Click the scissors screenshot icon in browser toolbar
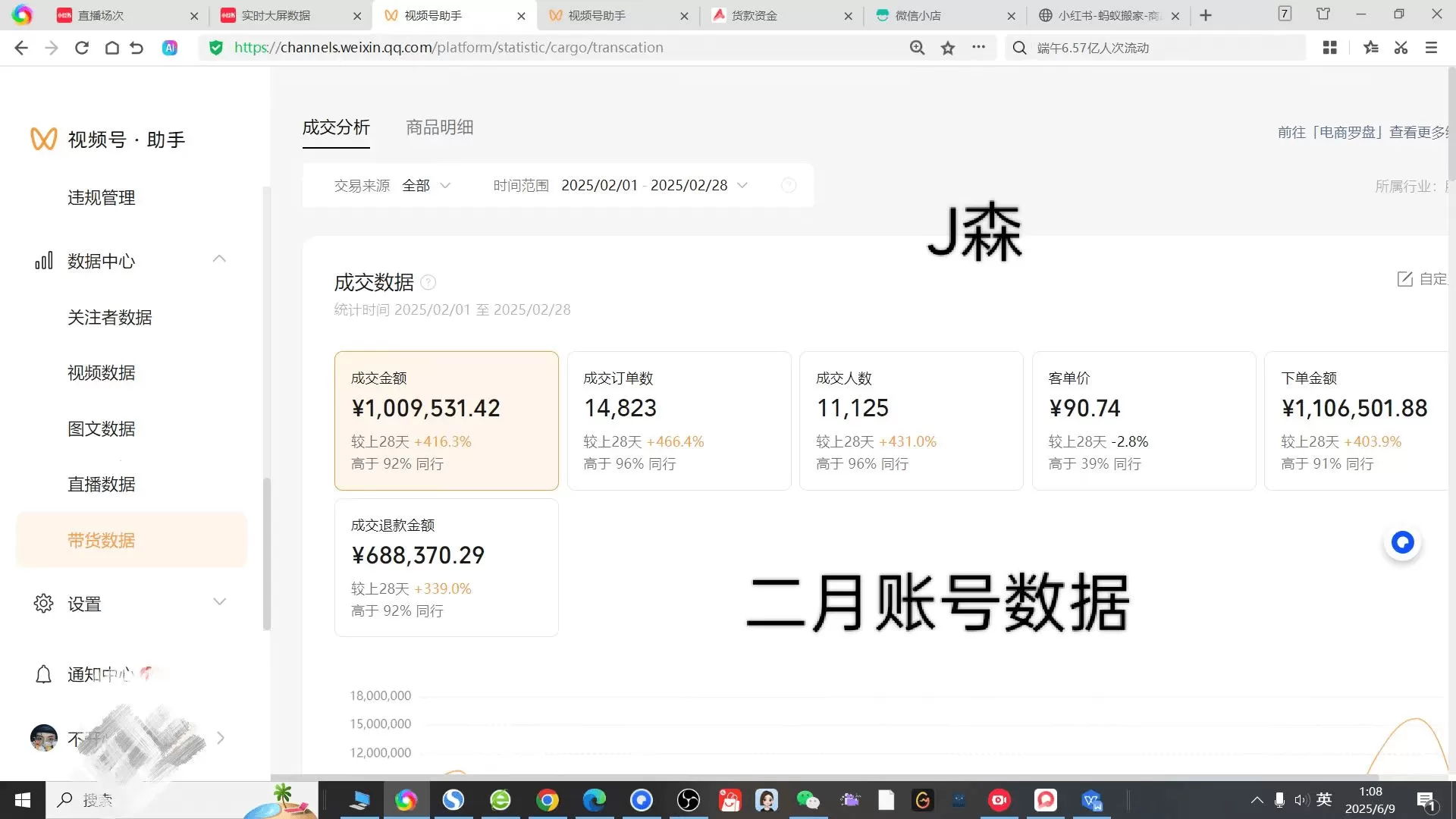The image size is (1456, 819). click(1400, 47)
